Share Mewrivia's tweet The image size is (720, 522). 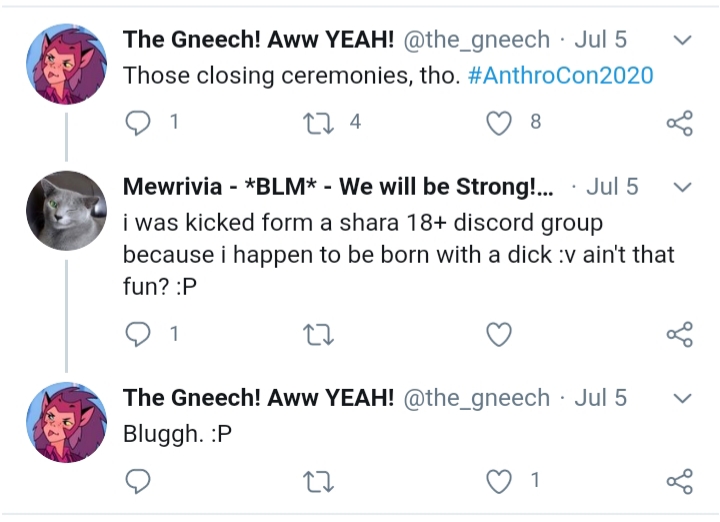coord(680,334)
